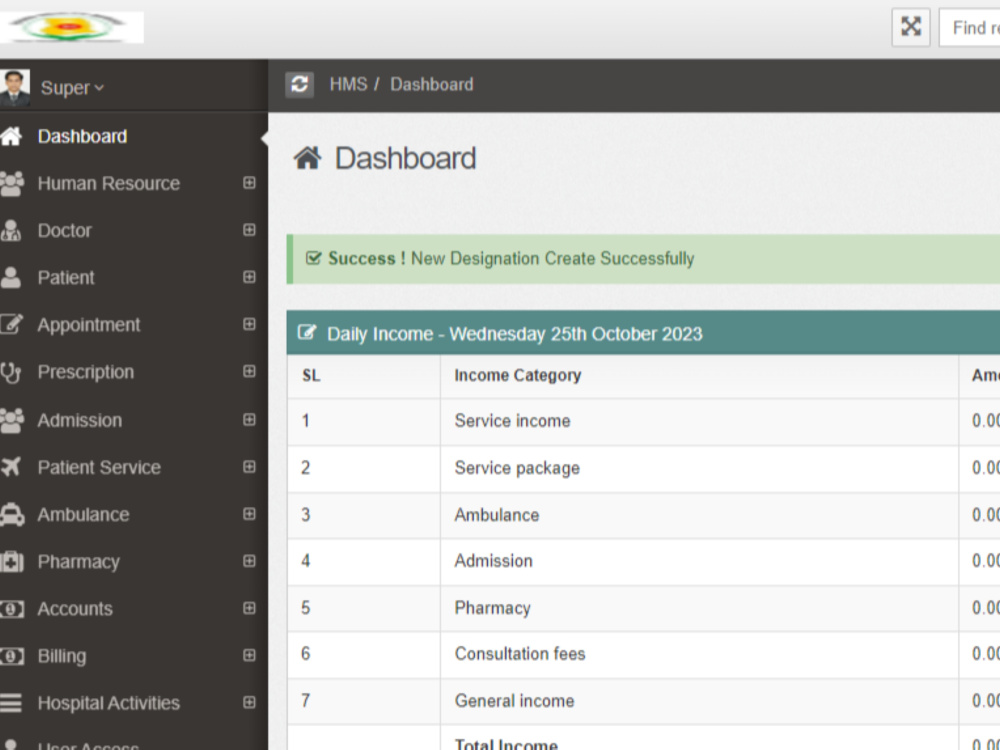1000x750 pixels.
Task: Open the Doctor menu item
Action: click(64, 230)
